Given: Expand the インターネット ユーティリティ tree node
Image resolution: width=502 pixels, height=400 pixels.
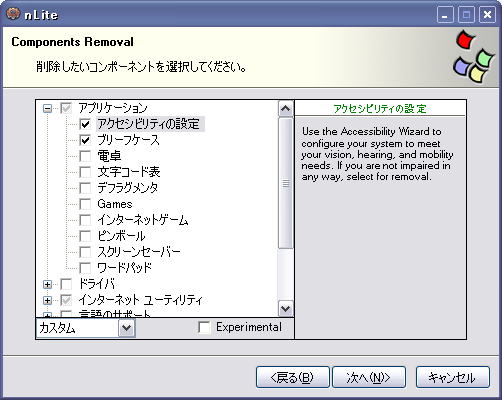Looking at the screenshot, I should coord(48,300).
